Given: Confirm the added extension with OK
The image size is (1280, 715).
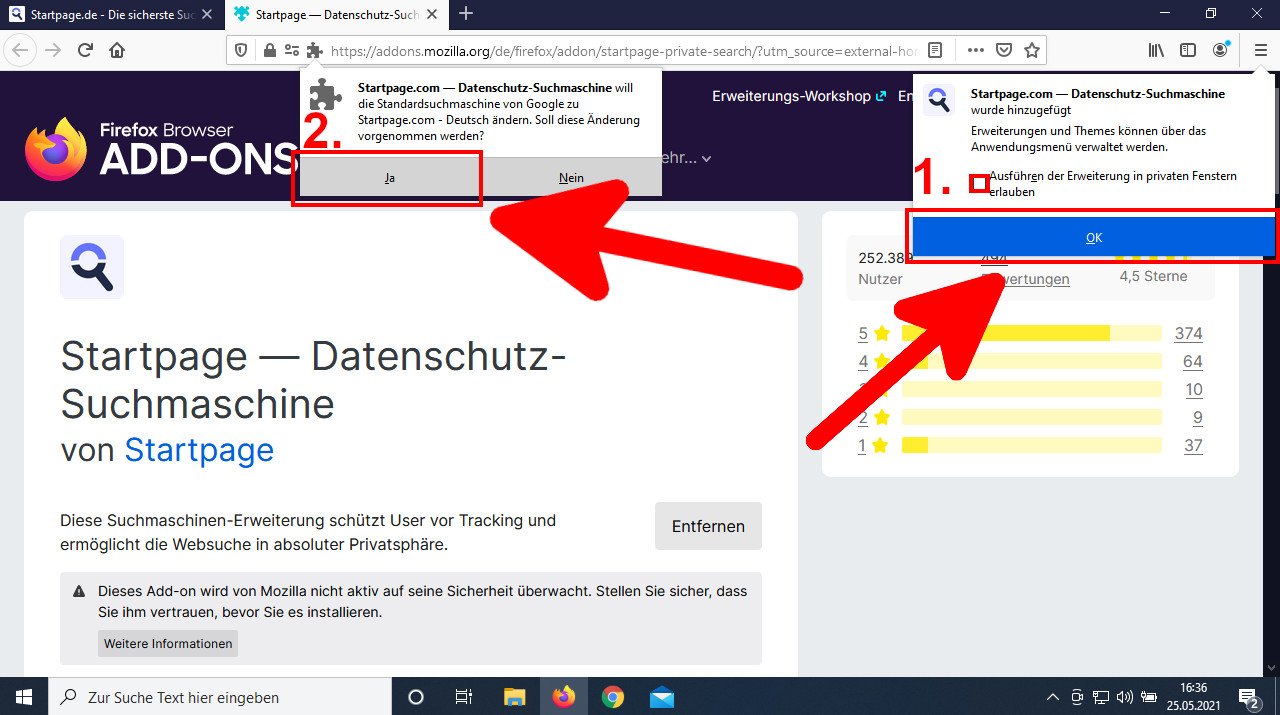Looking at the screenshot, I should [1094, 237].
